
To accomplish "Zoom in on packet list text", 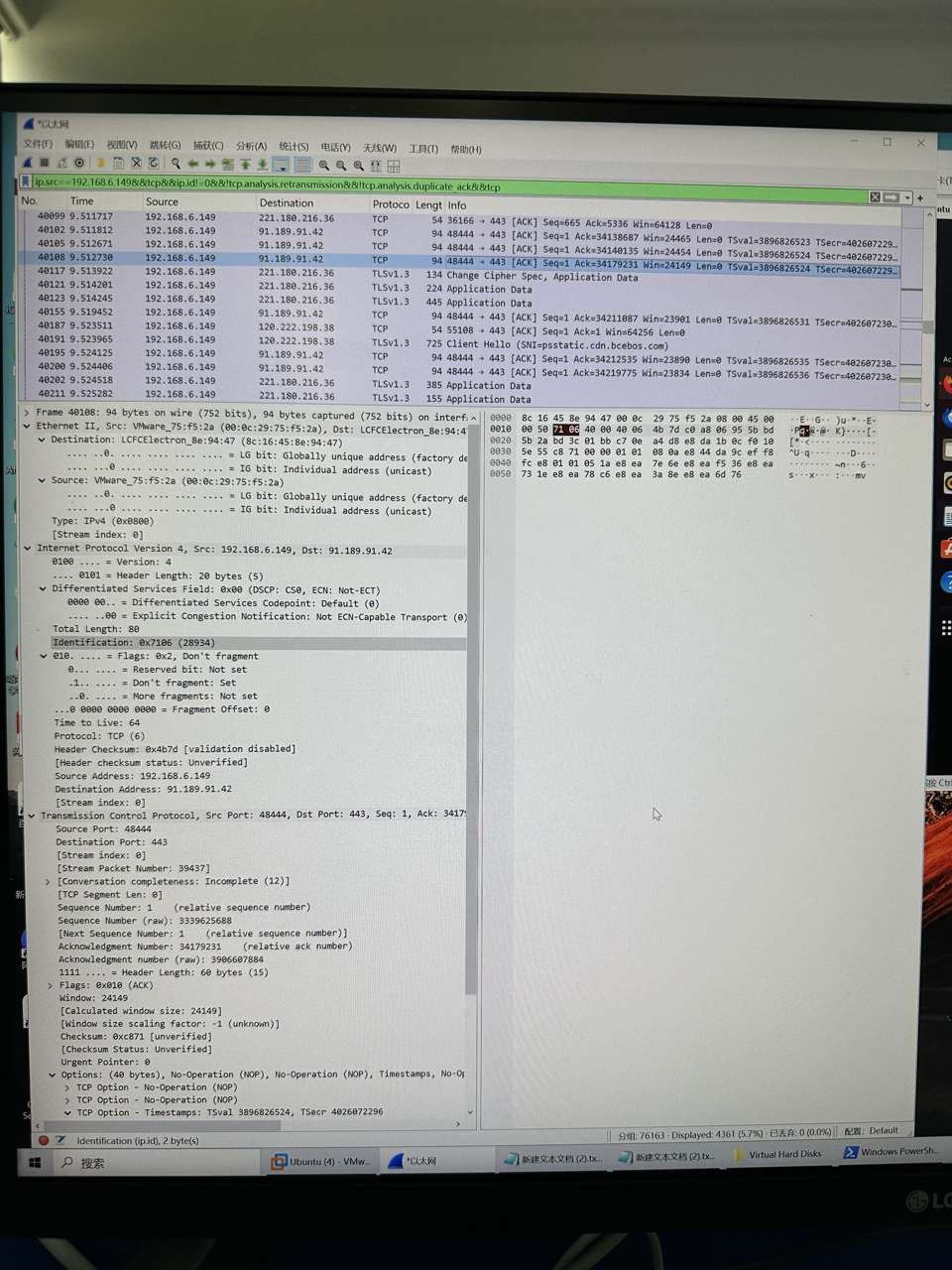I will (323, 166).
